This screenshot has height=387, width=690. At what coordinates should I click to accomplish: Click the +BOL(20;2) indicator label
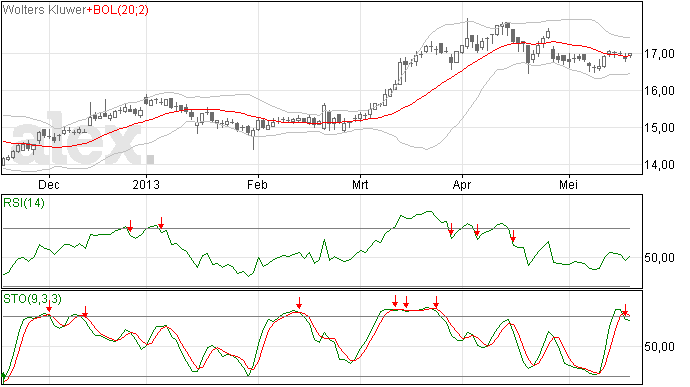118,10
